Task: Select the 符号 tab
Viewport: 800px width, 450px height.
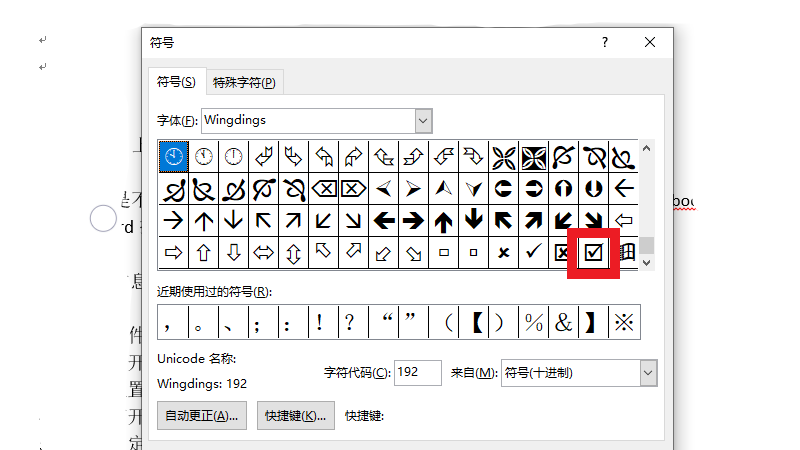Action: [176, 82]
